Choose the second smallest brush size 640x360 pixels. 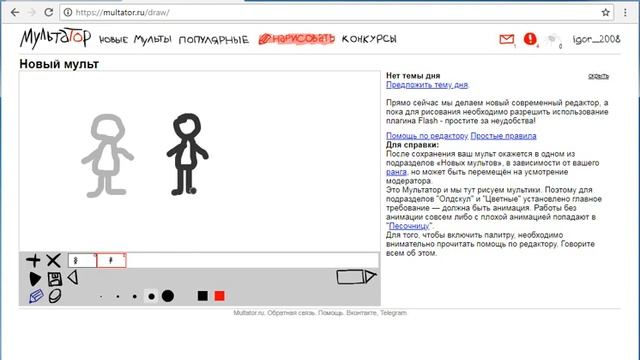118,297
